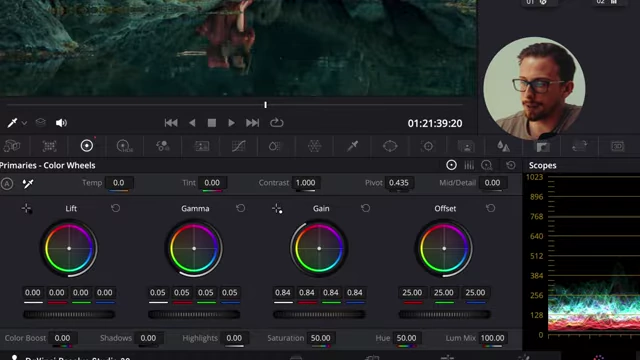Screen dimensions: 640x360
Task: Activate white balance eyedropper
Action: [x=28, y=184]
